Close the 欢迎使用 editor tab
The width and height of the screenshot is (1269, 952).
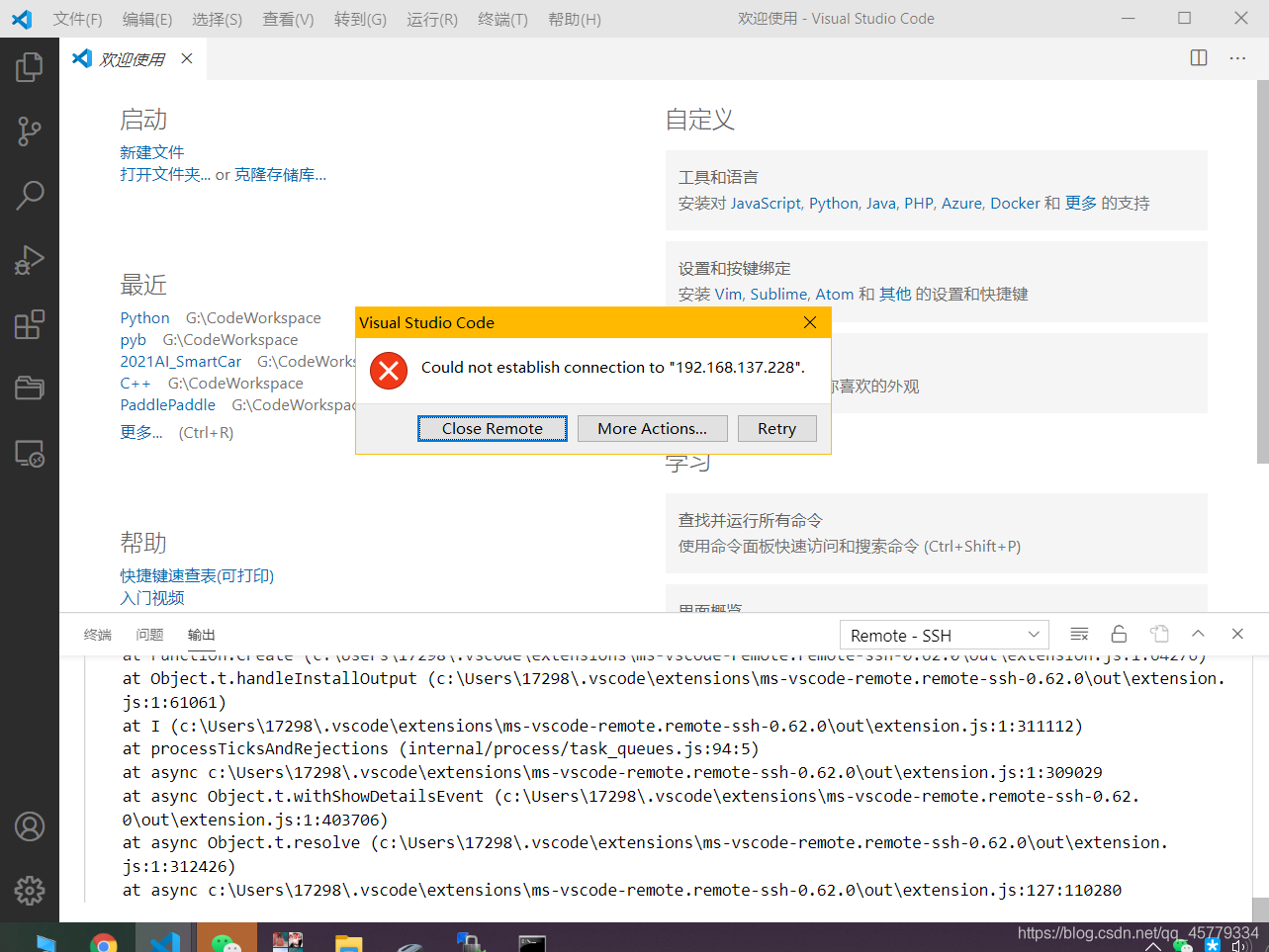[x=187, y=58]
